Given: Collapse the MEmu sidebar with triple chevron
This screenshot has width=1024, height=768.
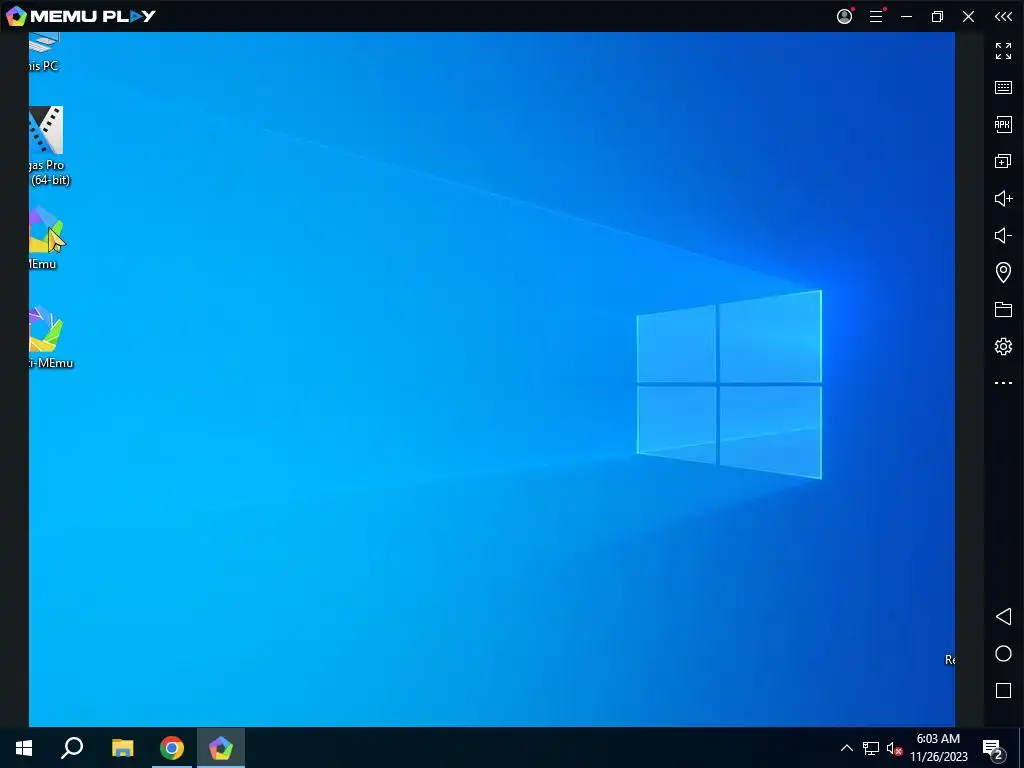Looking at the screenshot, I should [x=1003, y=16].
